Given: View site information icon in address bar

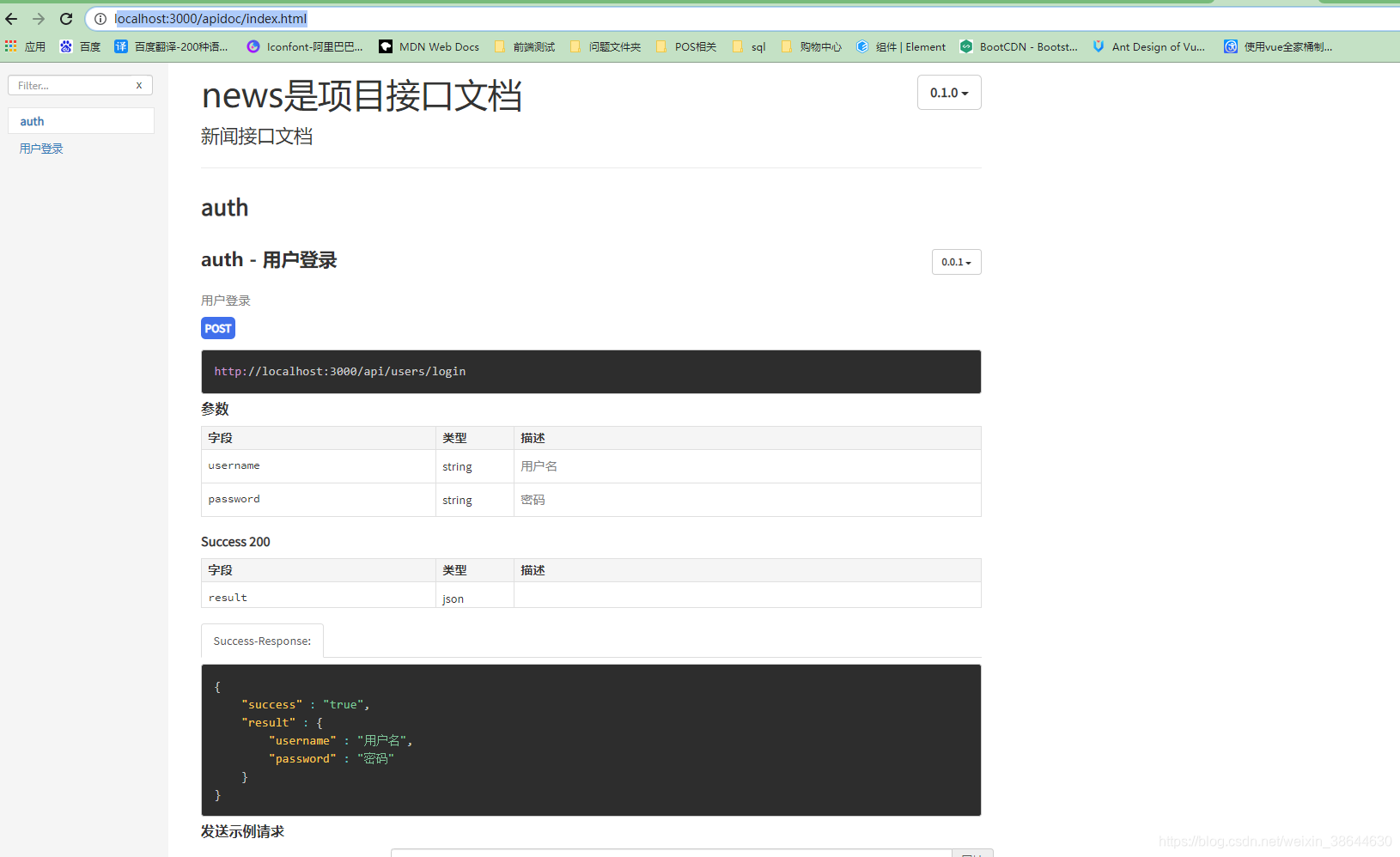Looking at the screenshot, I should click(100, 19).
